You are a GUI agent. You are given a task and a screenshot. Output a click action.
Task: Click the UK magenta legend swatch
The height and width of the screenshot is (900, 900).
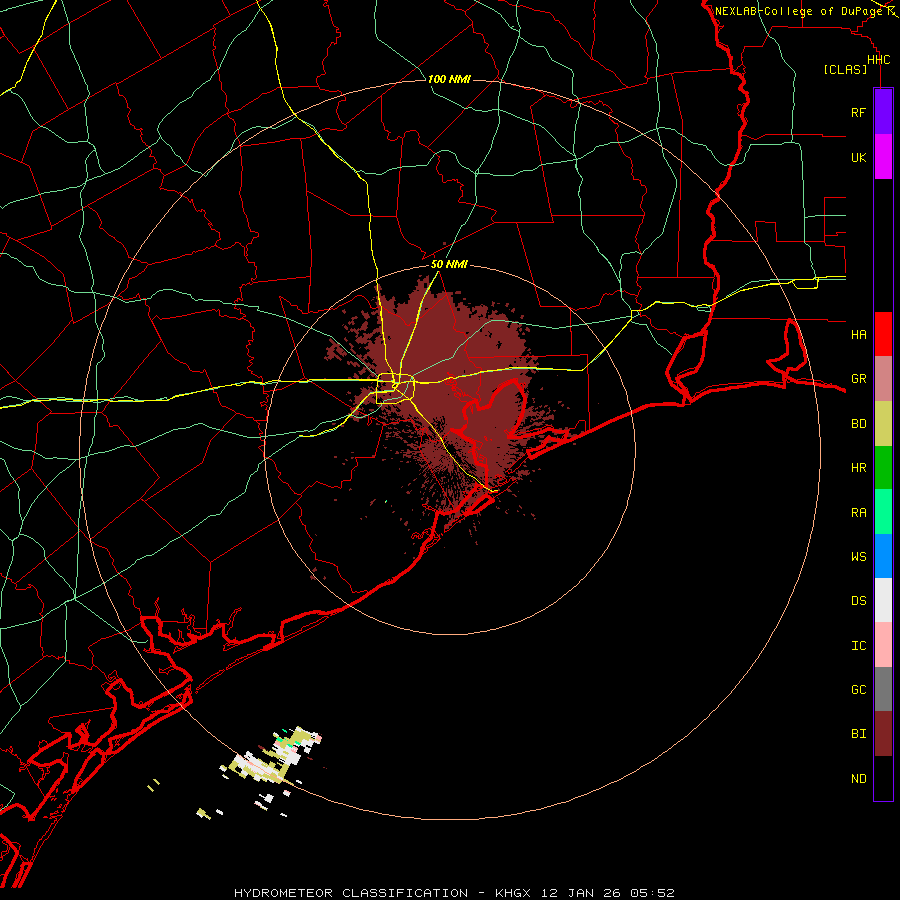[x=883, y=157]
